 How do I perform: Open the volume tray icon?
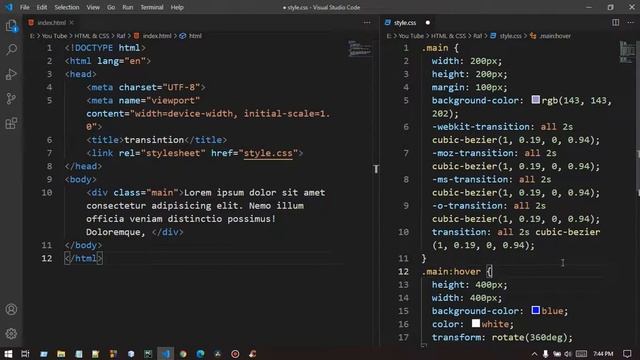click(x=568, y=353)
